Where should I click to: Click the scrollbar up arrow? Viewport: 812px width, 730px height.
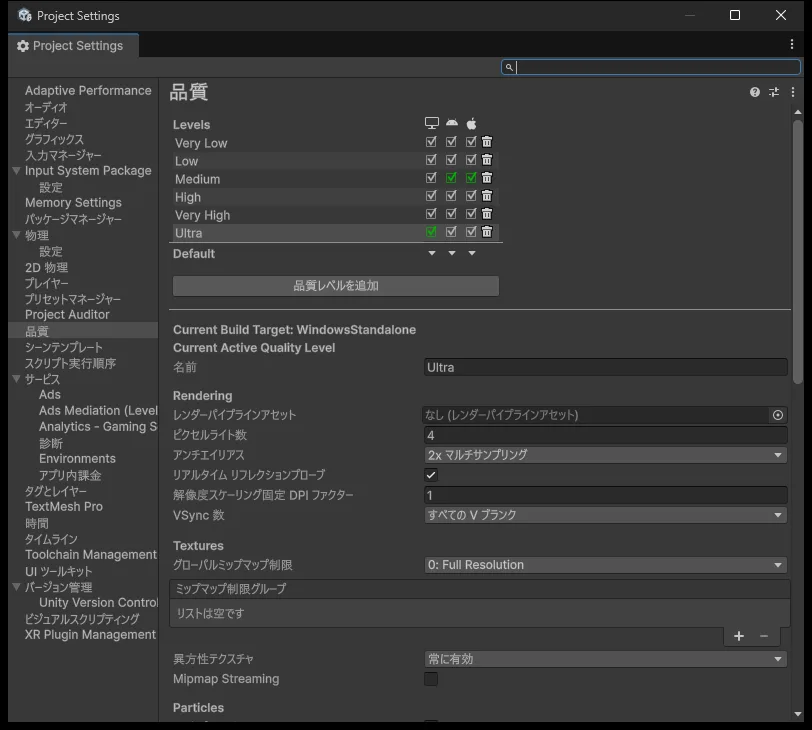click(x=798, y=112)
